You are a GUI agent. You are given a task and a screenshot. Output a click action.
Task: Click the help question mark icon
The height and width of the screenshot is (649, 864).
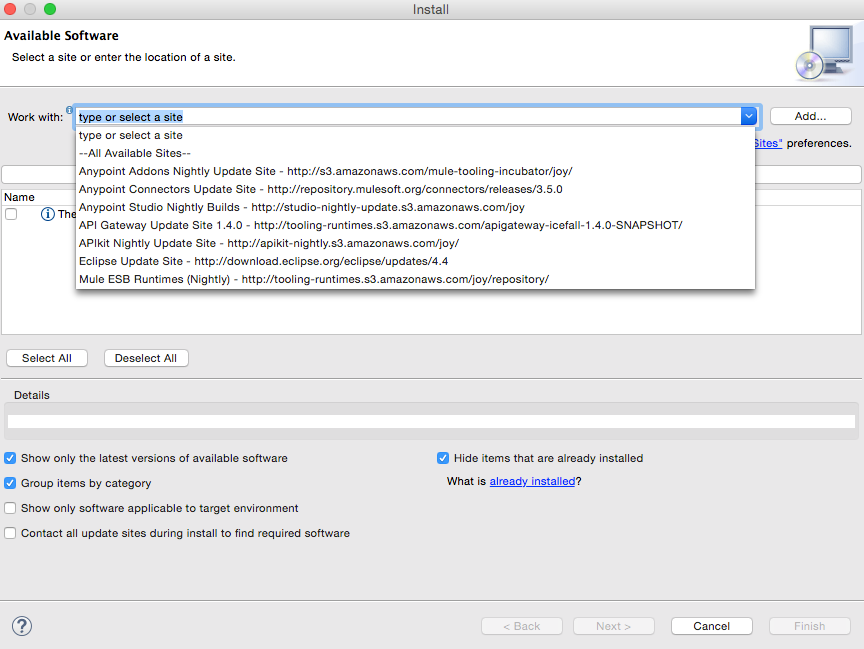[22, 626]
